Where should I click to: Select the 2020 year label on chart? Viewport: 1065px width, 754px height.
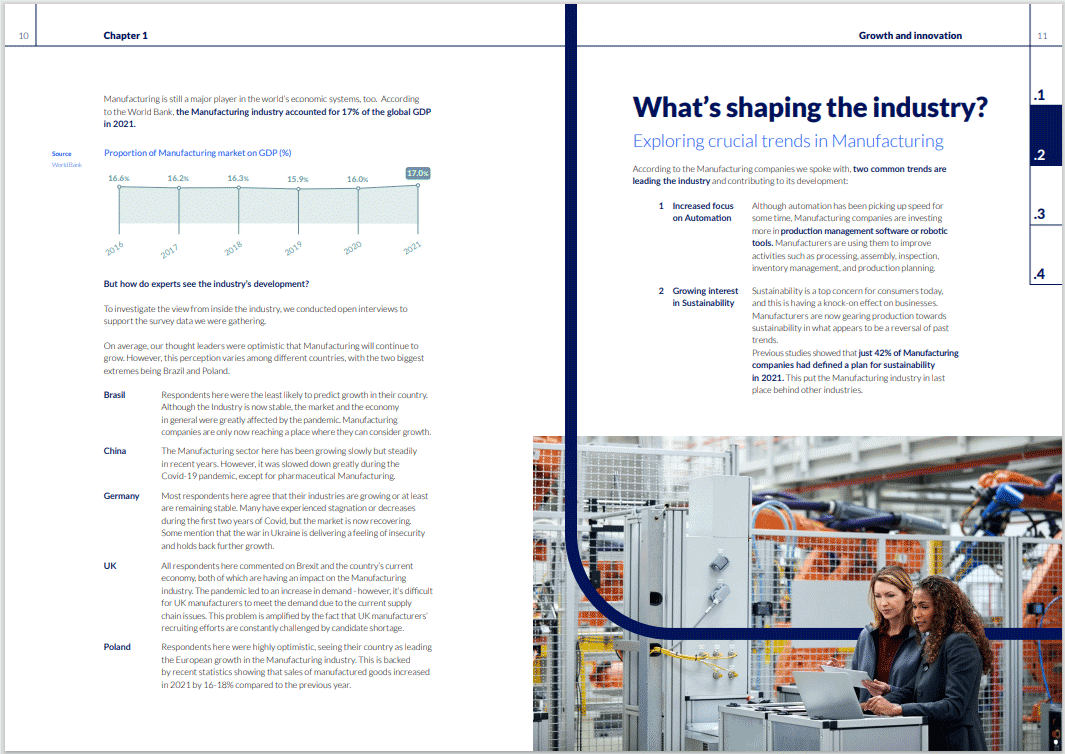coord(353,247)
